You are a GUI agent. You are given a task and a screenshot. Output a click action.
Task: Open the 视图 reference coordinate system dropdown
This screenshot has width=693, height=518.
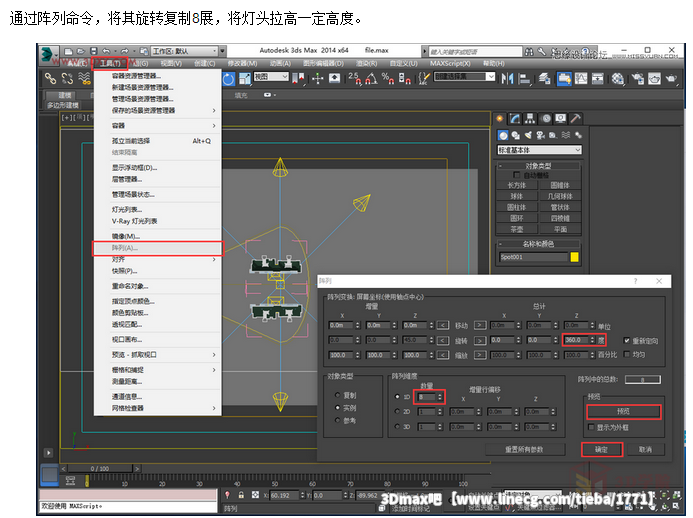[271, 77]
